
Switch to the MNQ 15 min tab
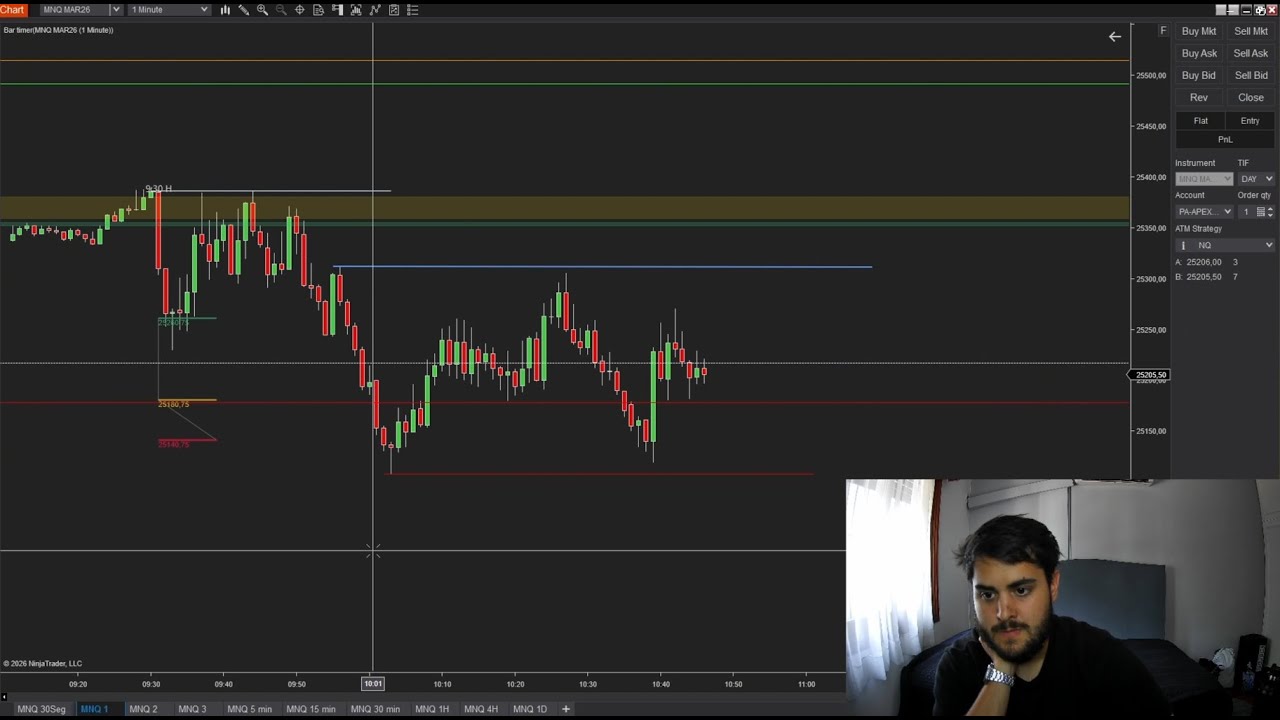click(311, 709)
